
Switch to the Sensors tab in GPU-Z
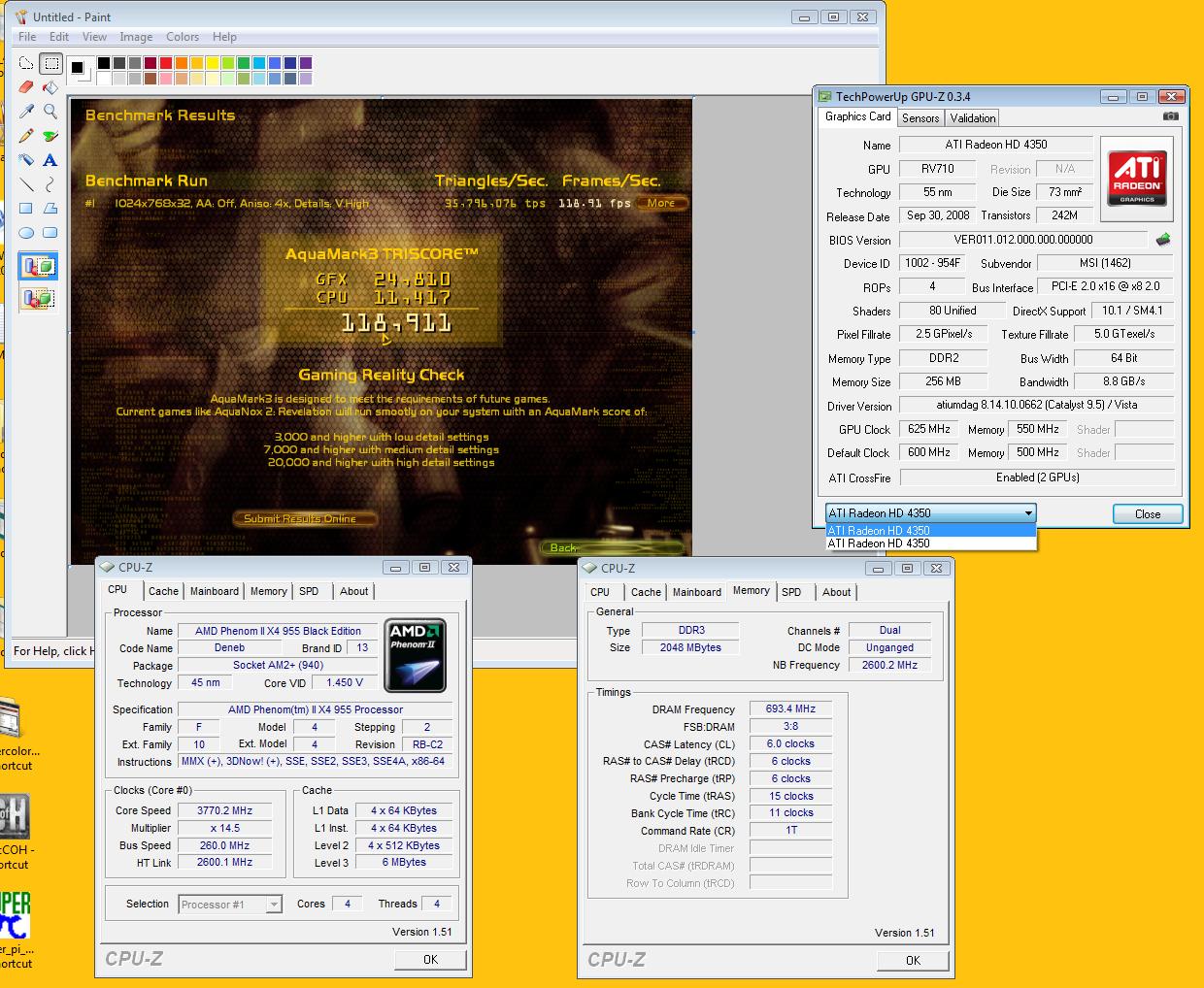920,118
